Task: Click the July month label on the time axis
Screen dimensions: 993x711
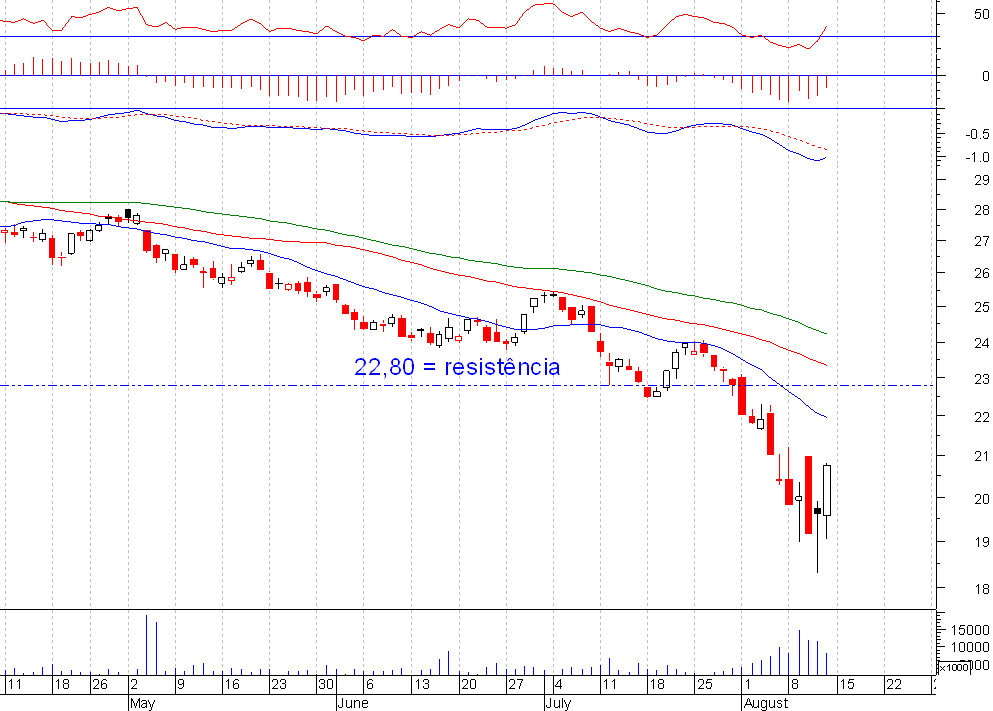Action: point(558,703)
